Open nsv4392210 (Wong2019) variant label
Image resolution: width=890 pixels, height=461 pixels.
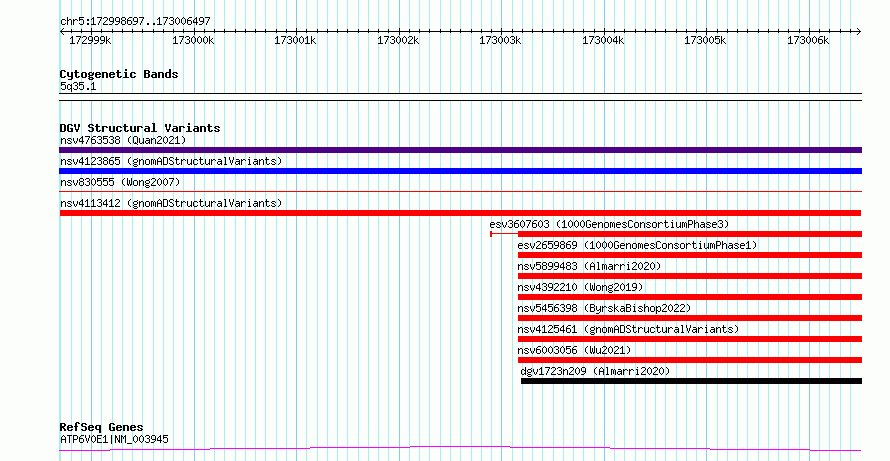(x=580, y=287)
